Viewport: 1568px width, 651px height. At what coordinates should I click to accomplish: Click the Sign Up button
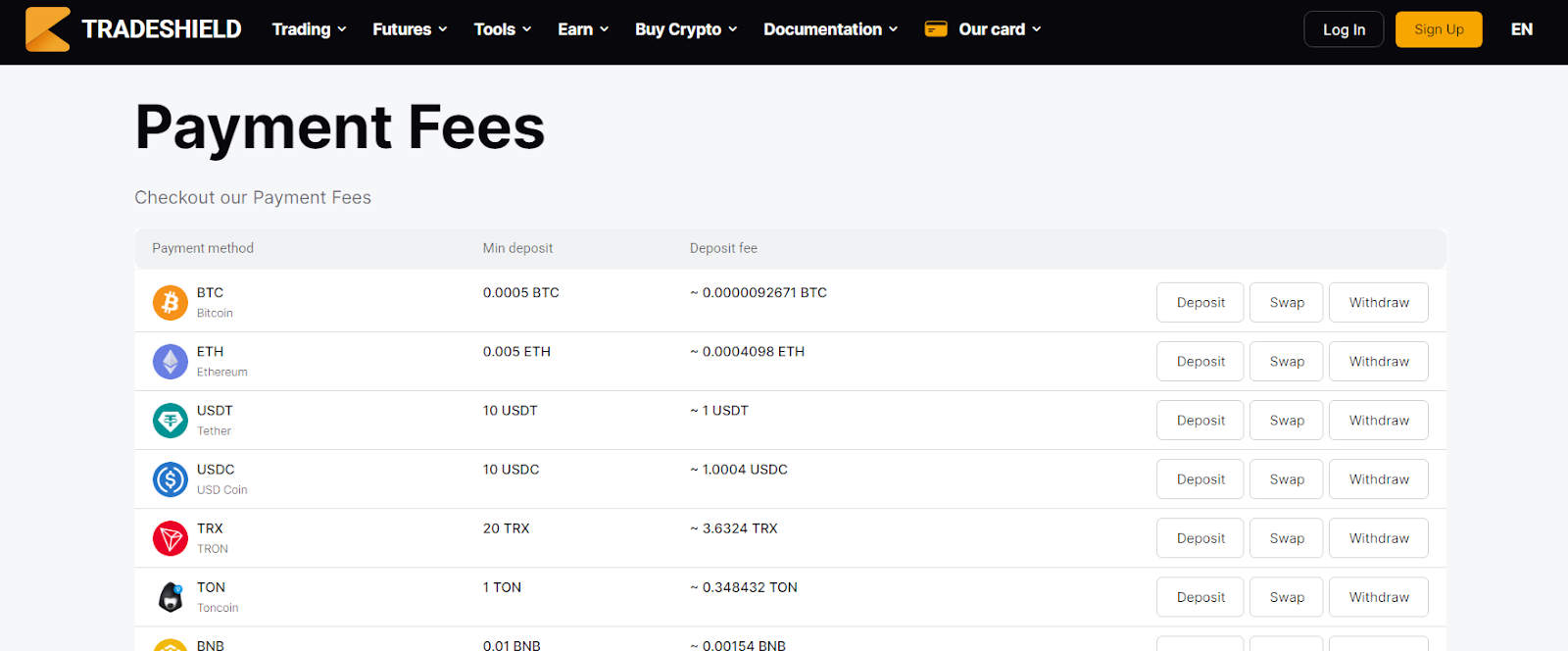[1439, 29]
